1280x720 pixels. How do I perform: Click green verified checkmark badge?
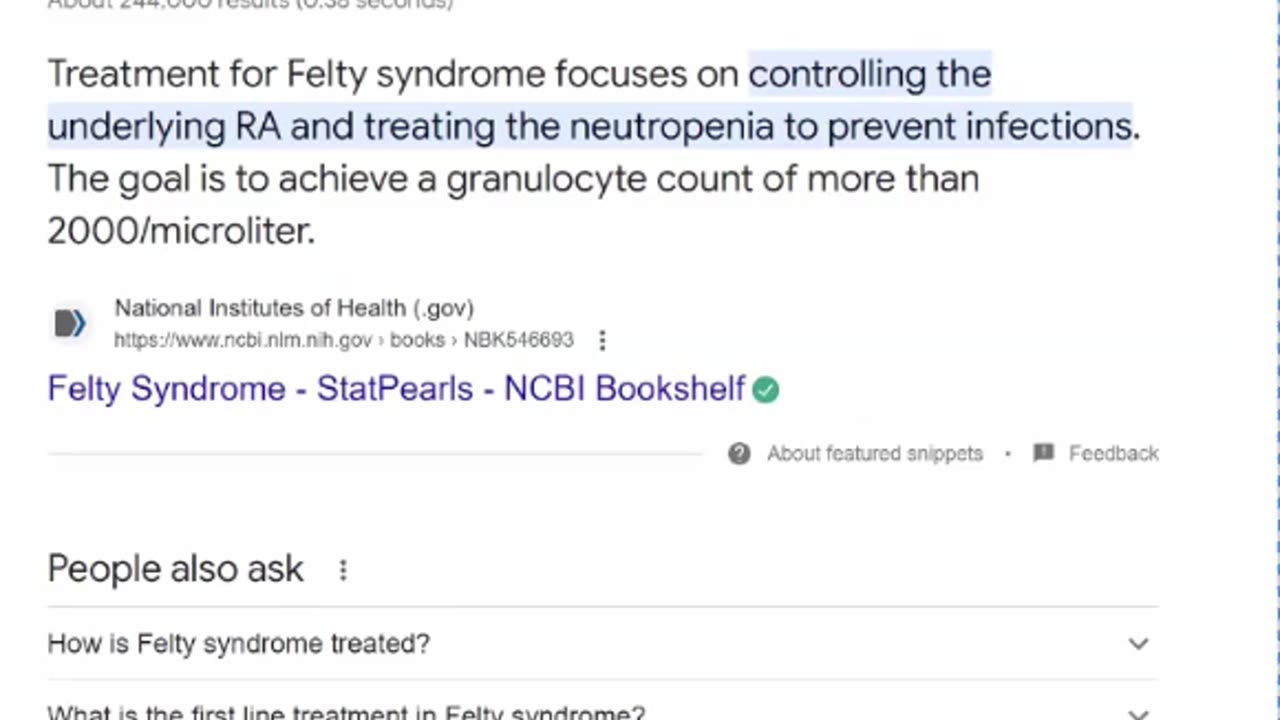pyautogui.click(x=766, y=389)
